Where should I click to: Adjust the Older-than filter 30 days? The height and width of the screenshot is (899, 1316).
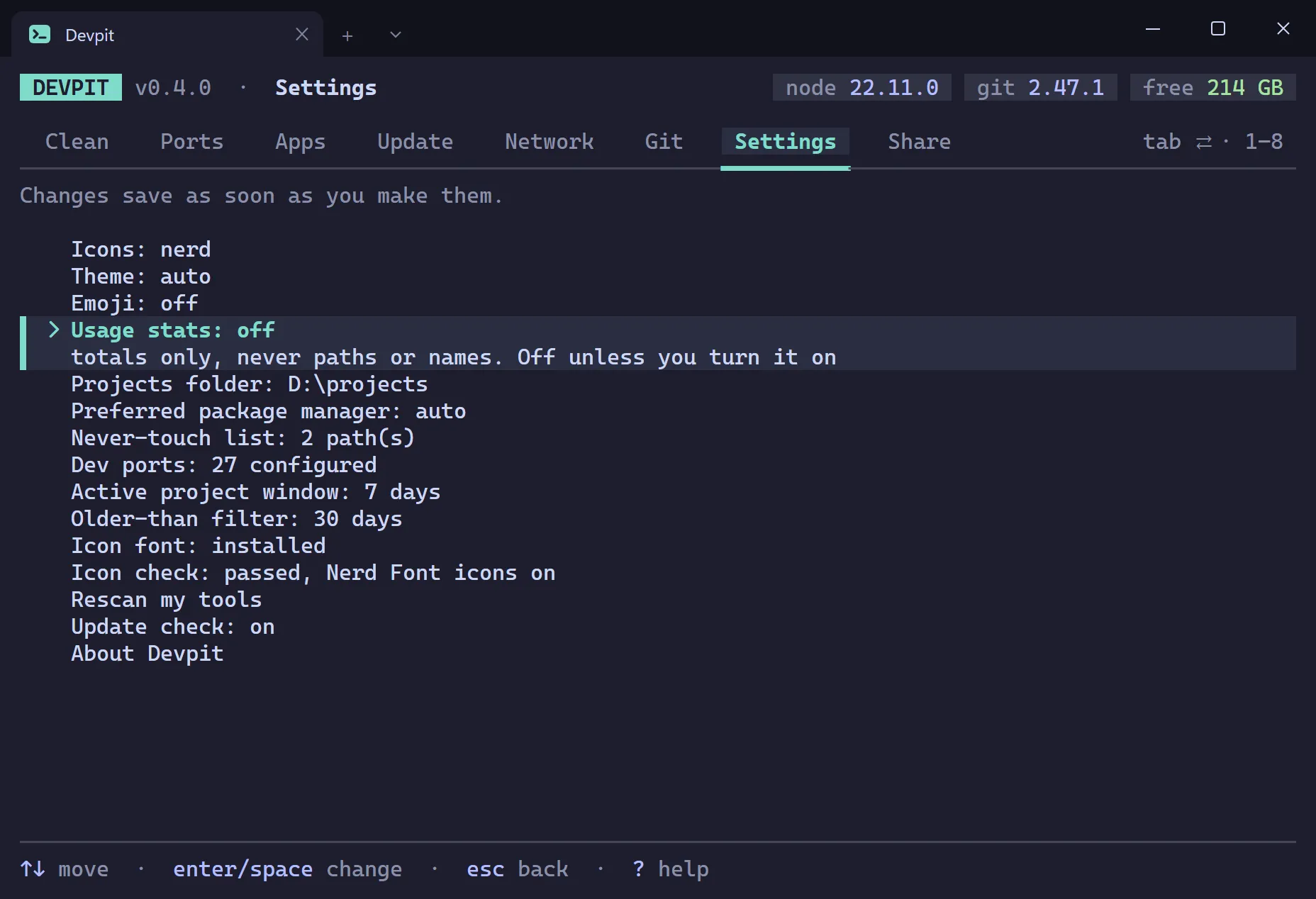[237, 519]
